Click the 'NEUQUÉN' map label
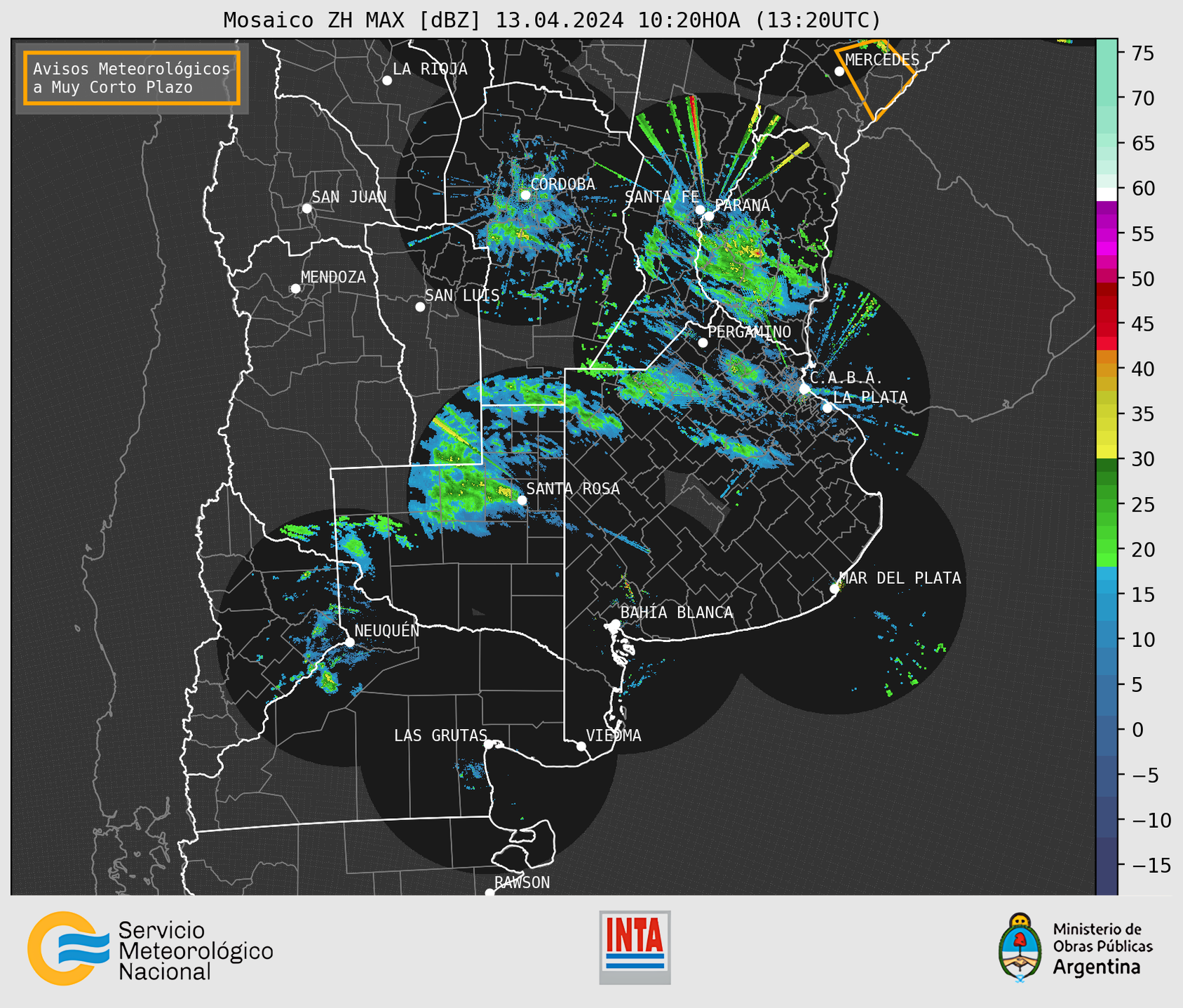The height and width of the screenshot is (1008, 1183). point(387,631)
